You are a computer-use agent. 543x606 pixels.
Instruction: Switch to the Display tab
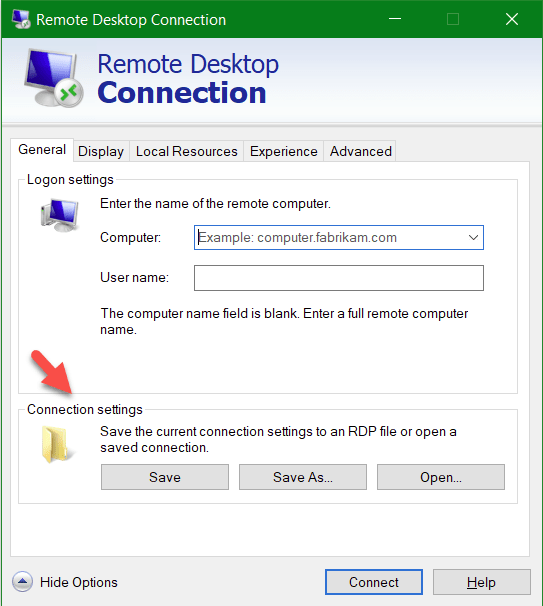coord(101,152)
